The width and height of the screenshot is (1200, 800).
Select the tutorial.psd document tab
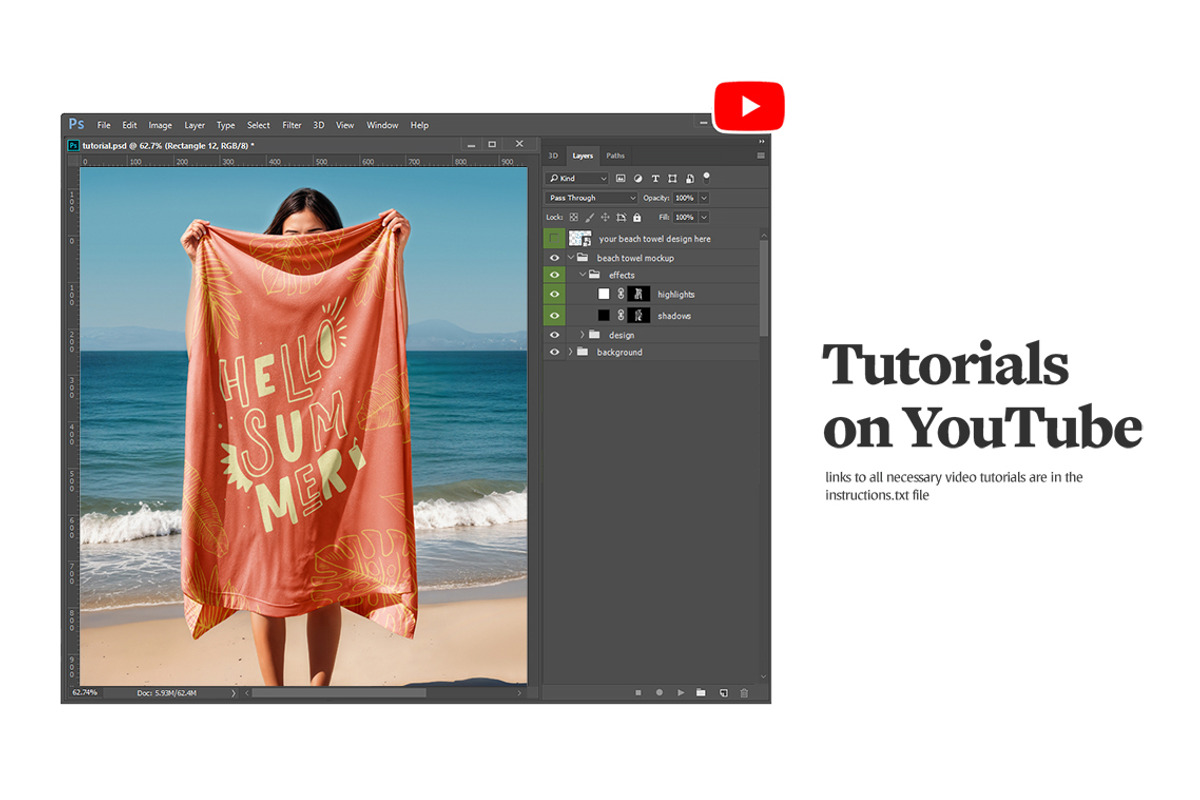(168, 145)
